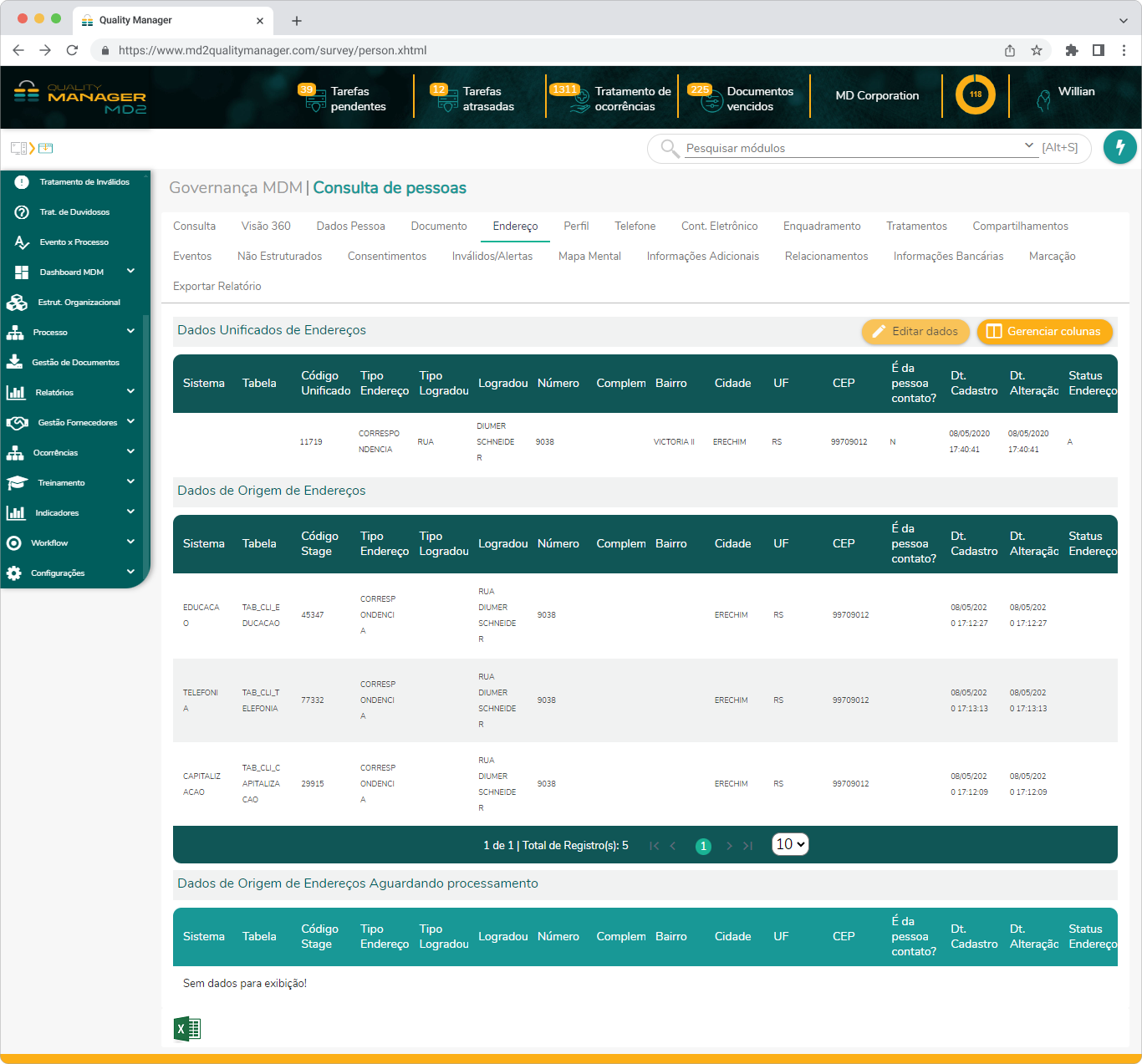Open Tarefas pendentes notification icon
The height and width of the screenshot is (1064, 1142).
click(x=314, y=99)
